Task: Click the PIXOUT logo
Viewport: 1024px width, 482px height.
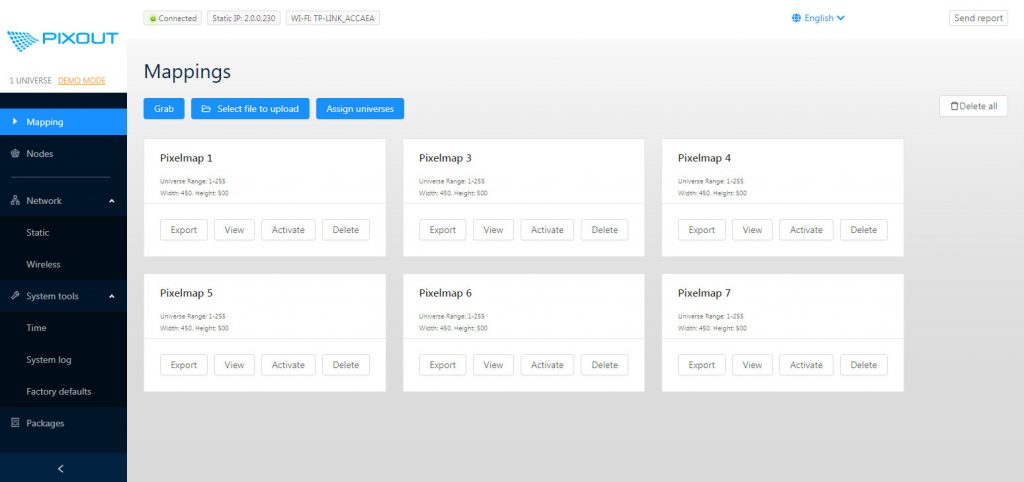Action: pos(63,39)
